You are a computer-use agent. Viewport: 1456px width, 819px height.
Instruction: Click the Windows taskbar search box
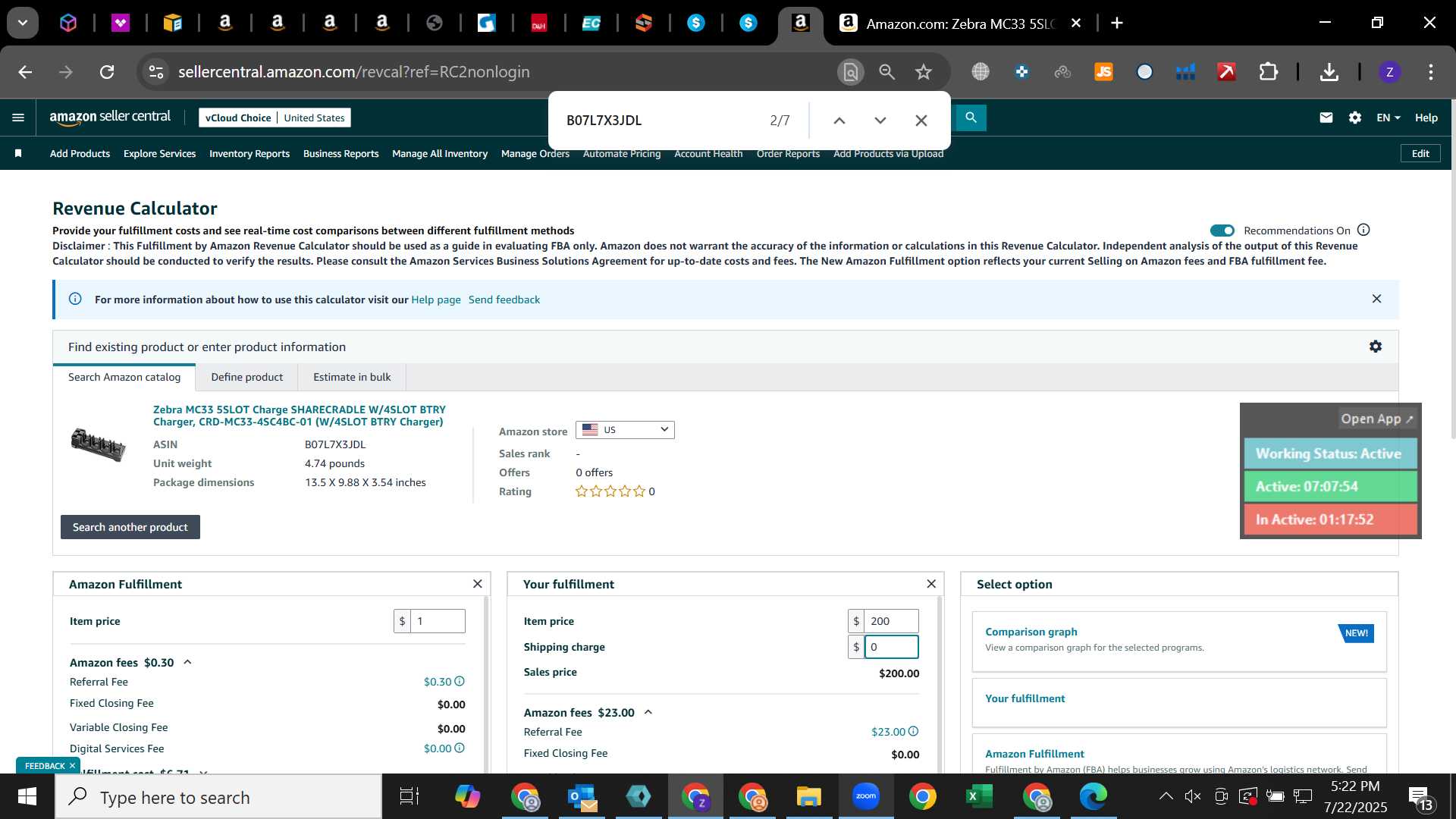[218, 797]
